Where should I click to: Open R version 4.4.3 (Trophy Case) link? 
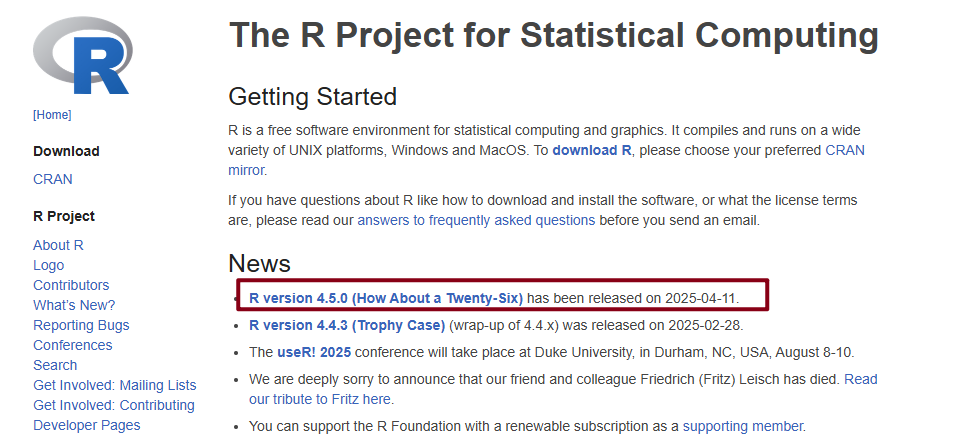click(x=347, y=325)
